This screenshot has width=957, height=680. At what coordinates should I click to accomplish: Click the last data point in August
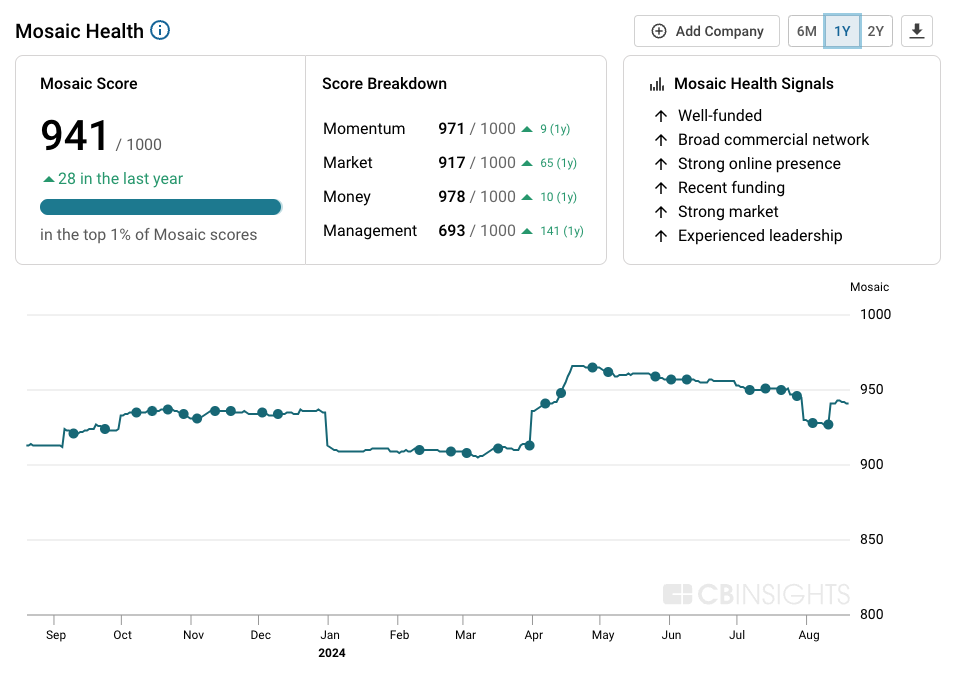[x=828, y=424]
